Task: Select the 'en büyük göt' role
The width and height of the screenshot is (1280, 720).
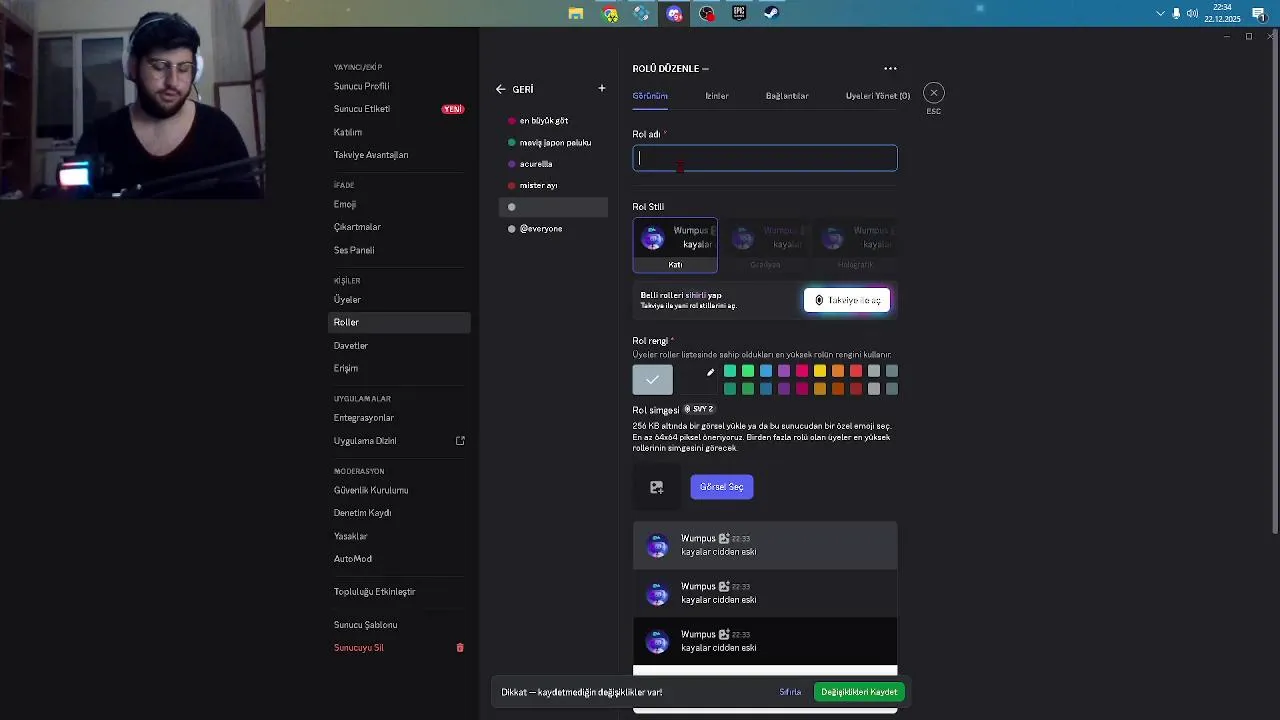Action: tap(553, 121)
